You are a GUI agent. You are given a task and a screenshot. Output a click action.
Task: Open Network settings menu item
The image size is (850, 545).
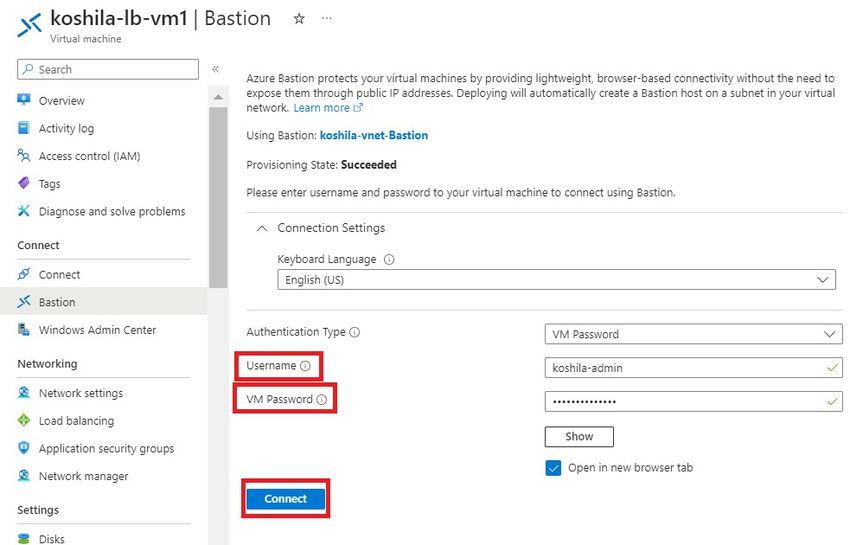(x=80, y=393)
